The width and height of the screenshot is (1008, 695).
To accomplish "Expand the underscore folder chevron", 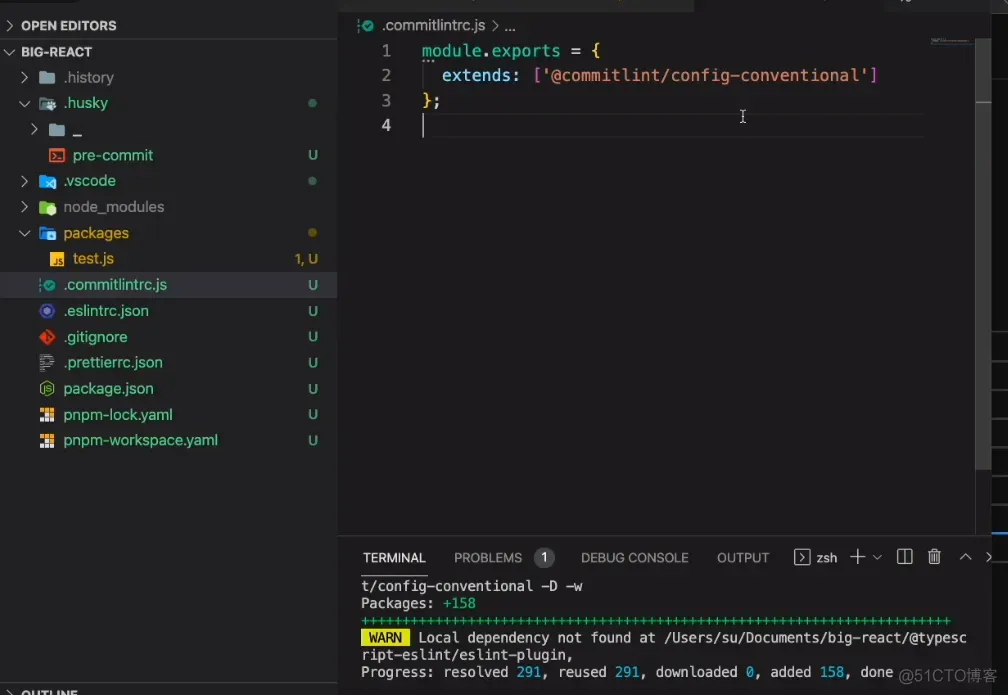I will pyautogui.click(x=34, y=130).
